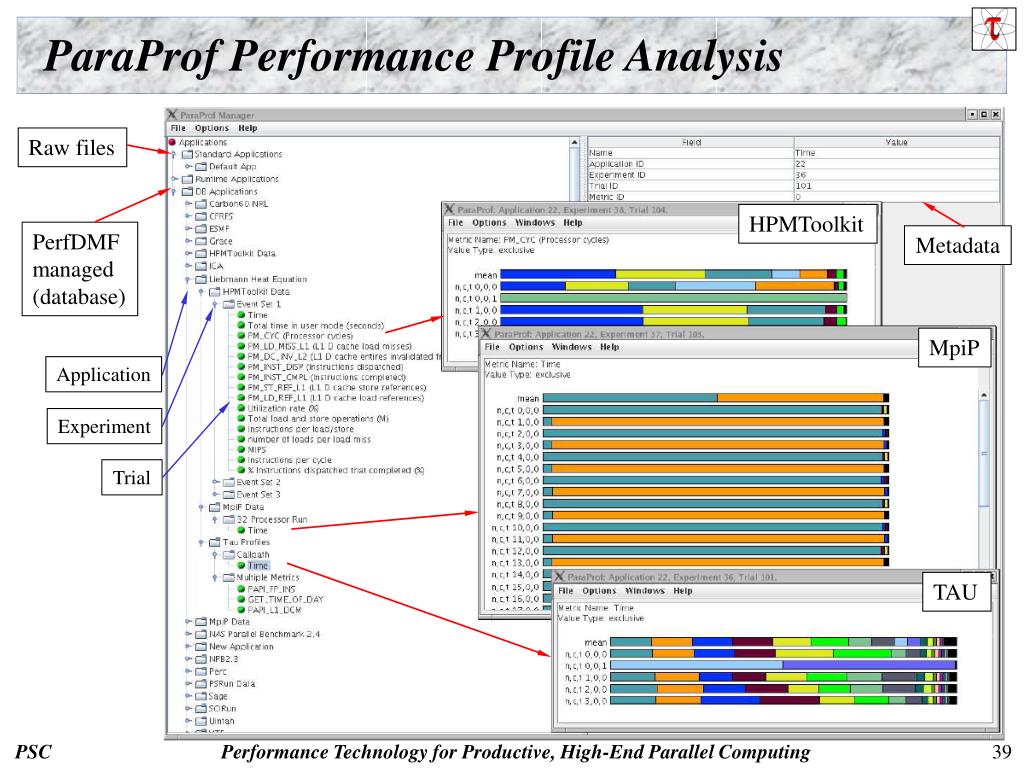Expand the Runtime Applications node
The image size is (1024, 768).
pos(174,179)
